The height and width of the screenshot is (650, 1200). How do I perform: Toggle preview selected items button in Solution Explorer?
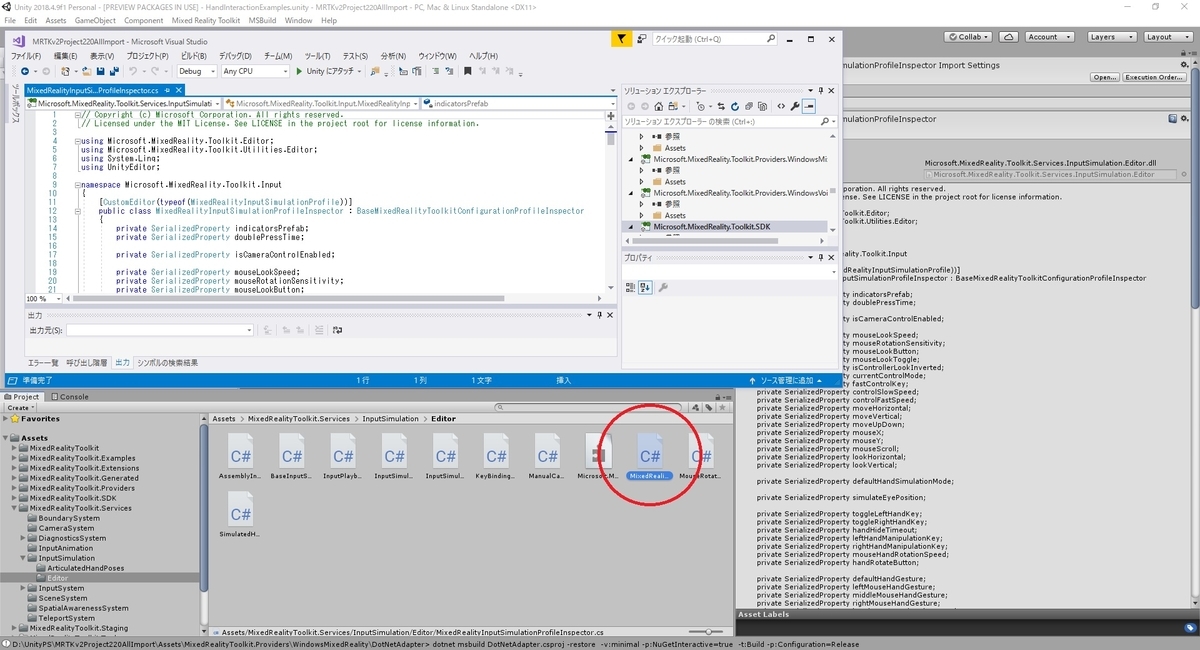[809, 106]
